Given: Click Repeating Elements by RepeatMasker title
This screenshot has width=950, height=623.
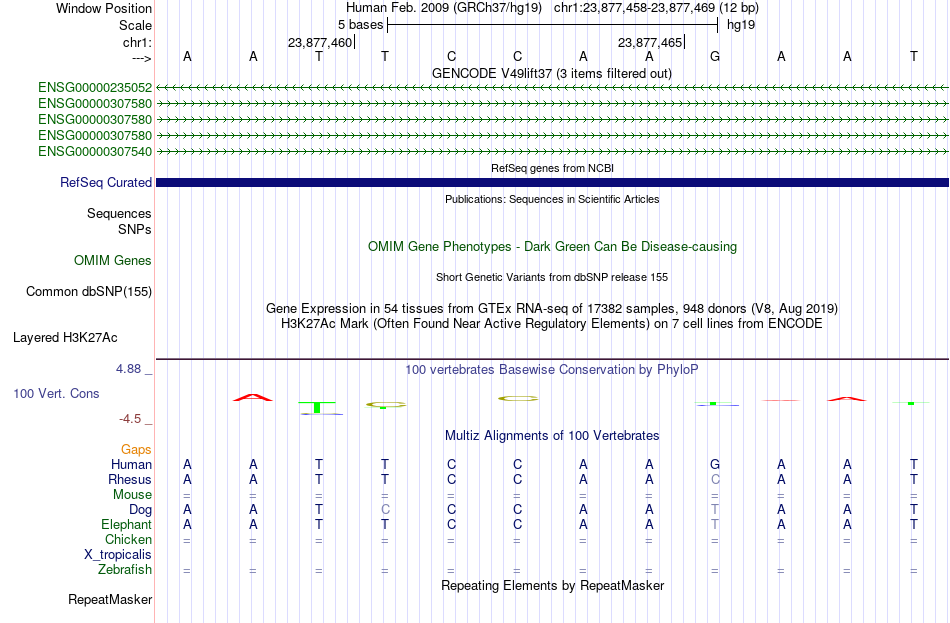Looking at the screenshot, I should click(x=552, y=586).
